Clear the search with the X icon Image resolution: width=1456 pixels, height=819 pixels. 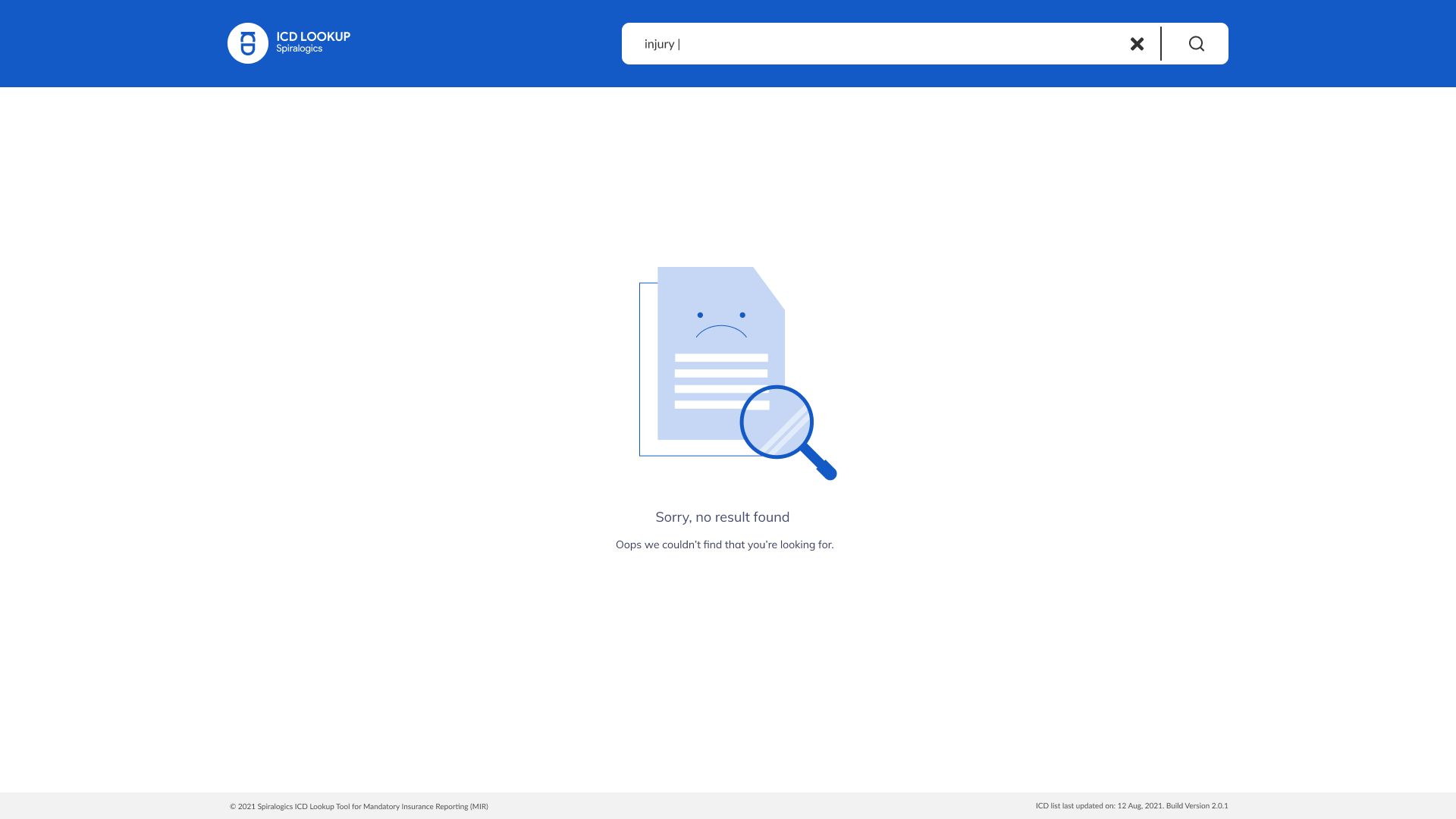[x=1137, y=44]
